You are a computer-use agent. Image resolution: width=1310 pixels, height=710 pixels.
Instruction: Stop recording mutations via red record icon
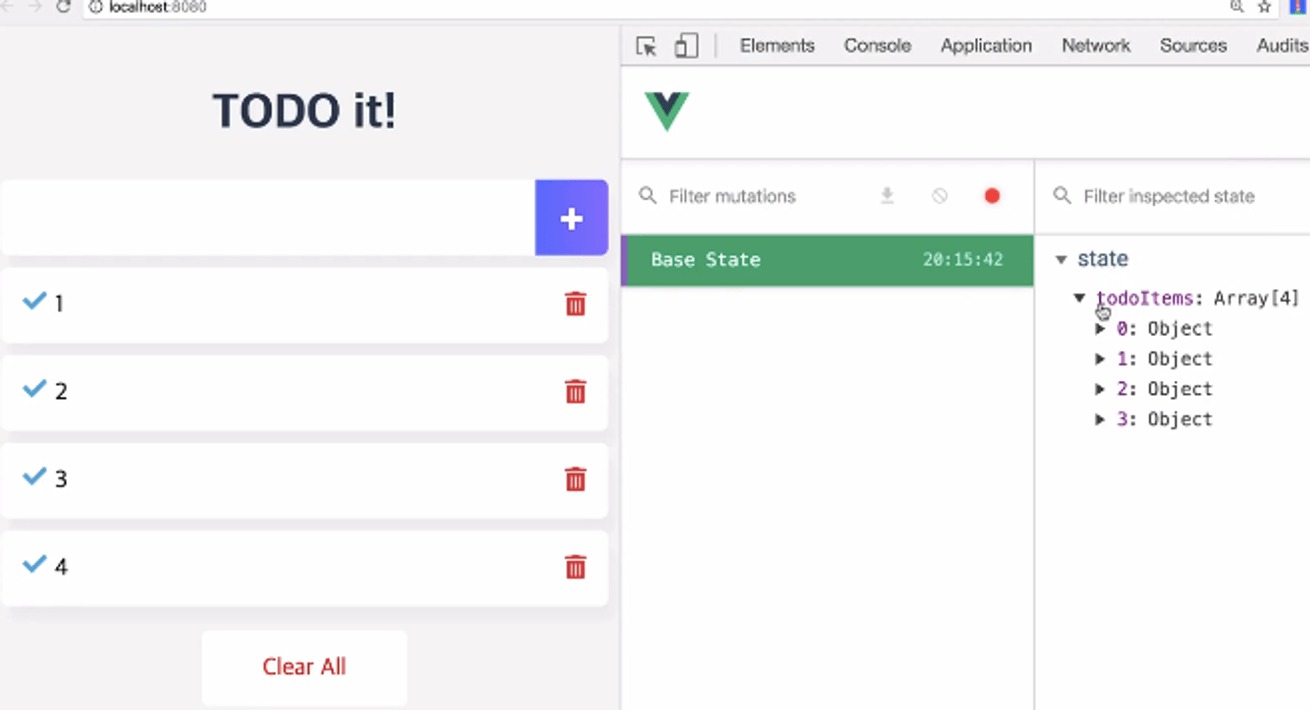(x=991, y=196)
